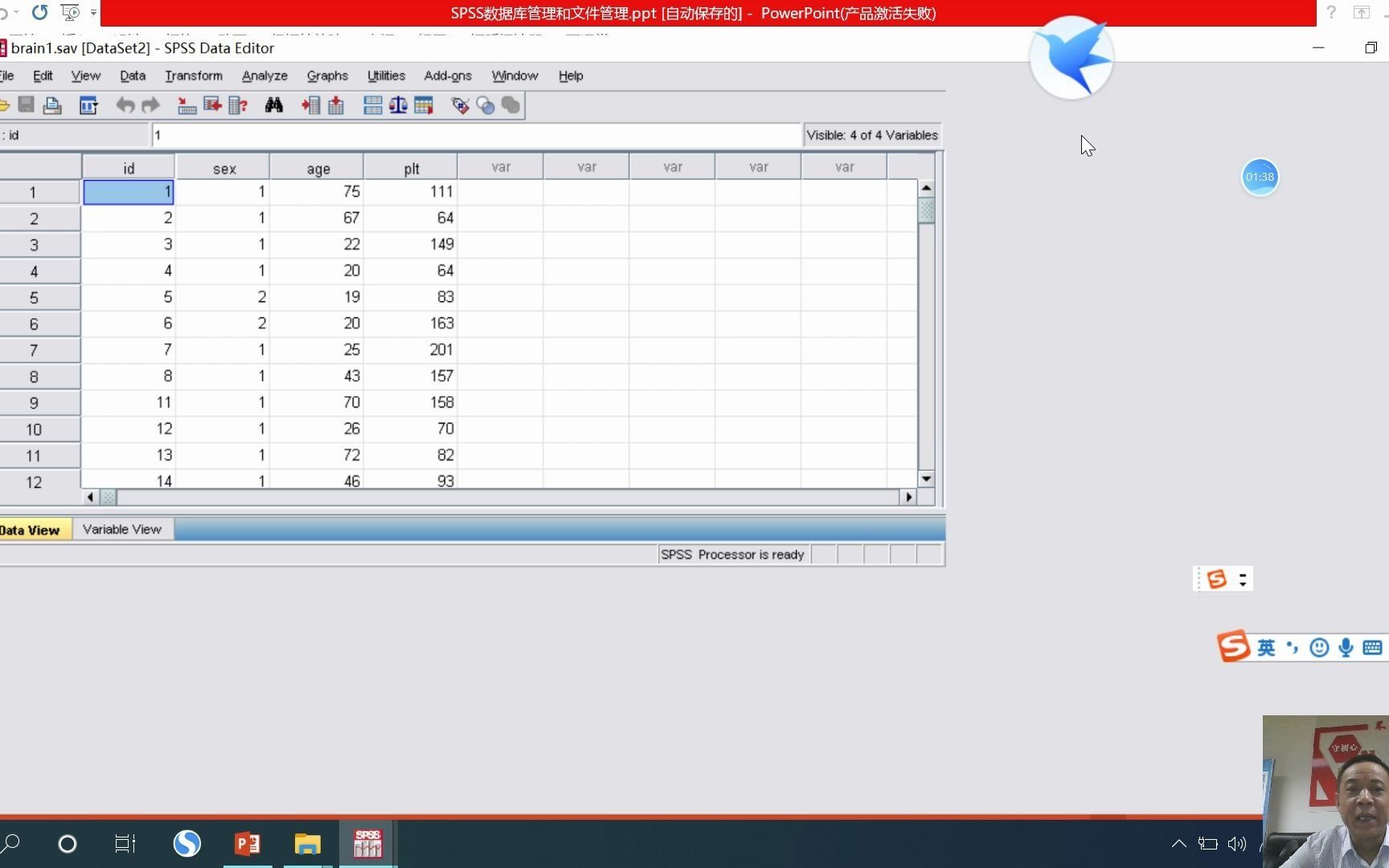
Task: Select the Graphs menu item
Action: 326,76
